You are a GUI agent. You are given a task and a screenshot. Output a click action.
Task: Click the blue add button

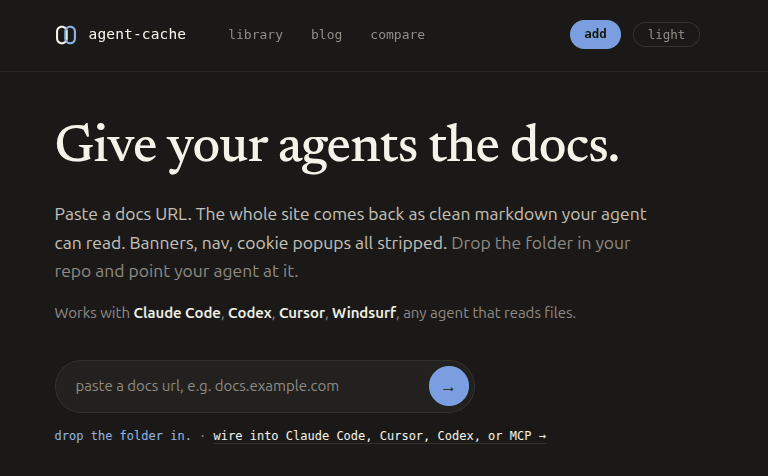595,34
